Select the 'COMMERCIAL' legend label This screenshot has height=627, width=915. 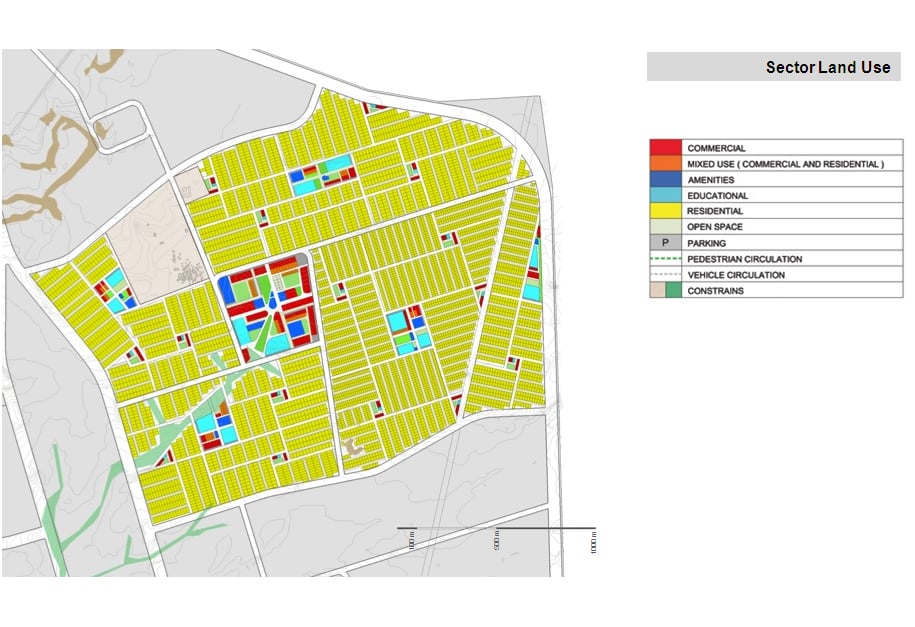[716, 148]
